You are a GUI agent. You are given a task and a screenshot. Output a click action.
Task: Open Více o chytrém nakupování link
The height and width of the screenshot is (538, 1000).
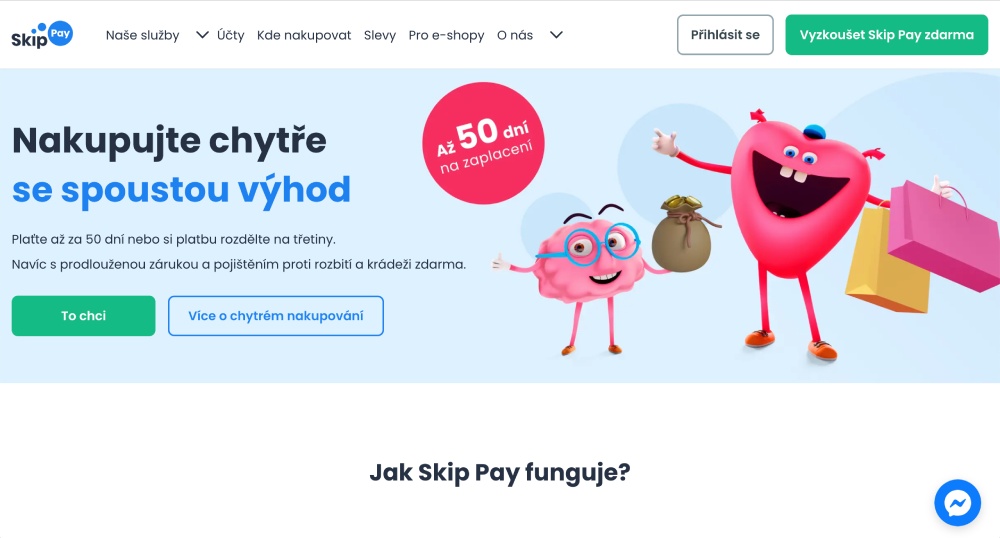276,316
